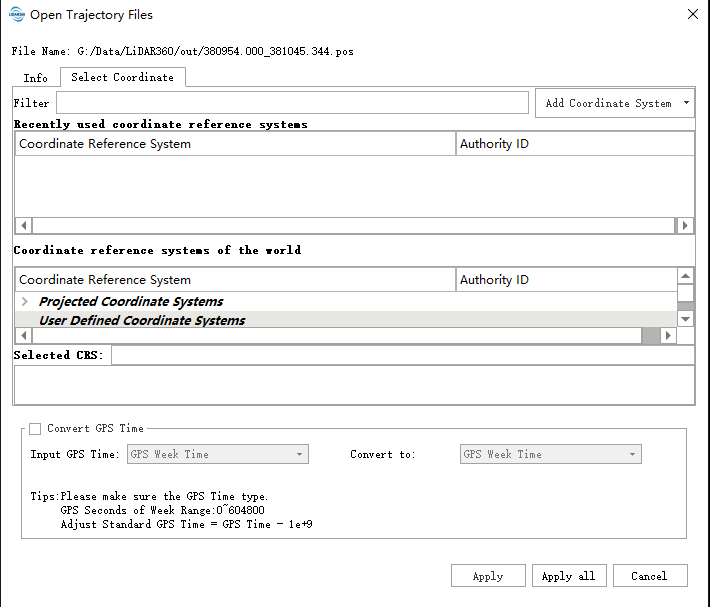Open the Add Coordinate System dropdown
This screenshot has height=607, width=710.
pos(615,103)
